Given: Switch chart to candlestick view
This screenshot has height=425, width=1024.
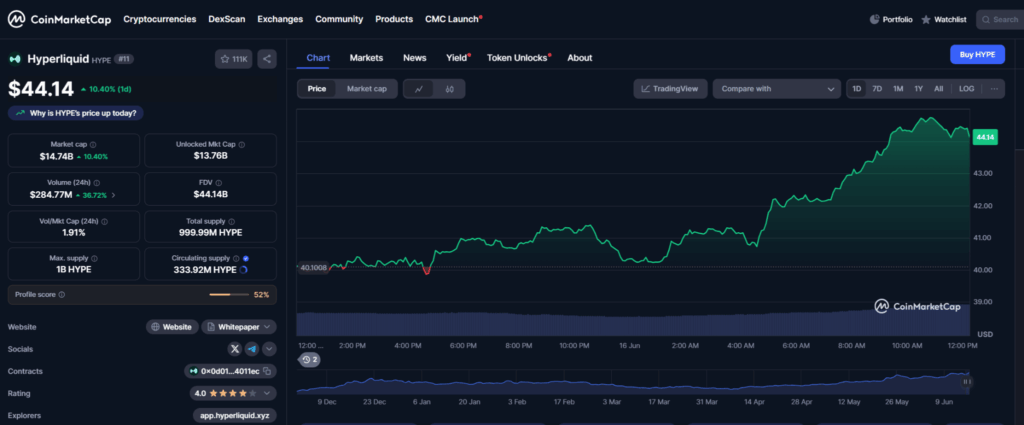Looking at the screenshot, I should point(449,89).
